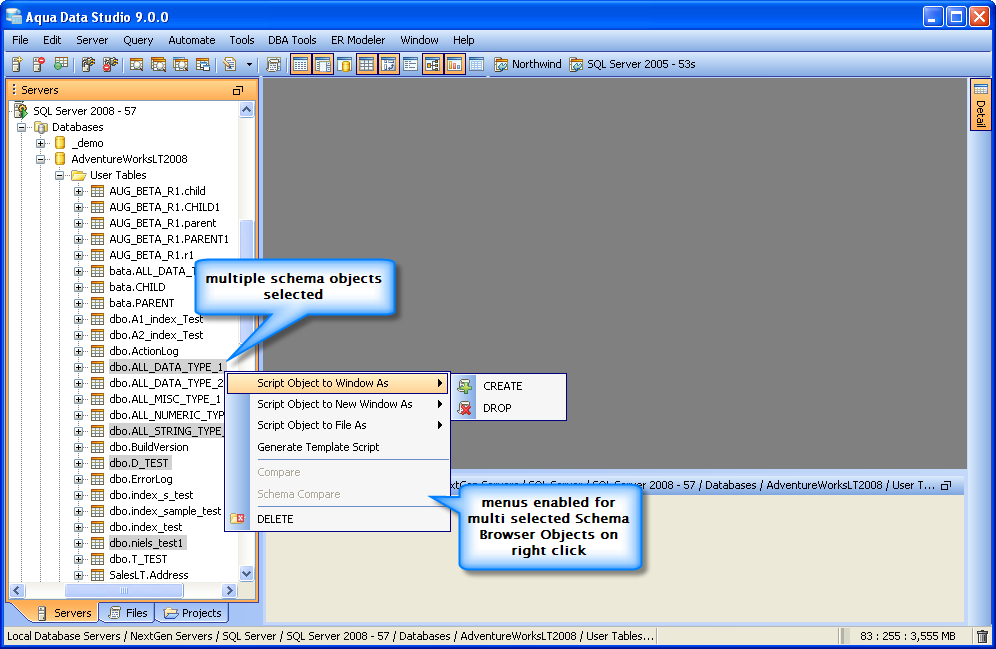Expand the SalesLT.Address table node

[79, 575]
